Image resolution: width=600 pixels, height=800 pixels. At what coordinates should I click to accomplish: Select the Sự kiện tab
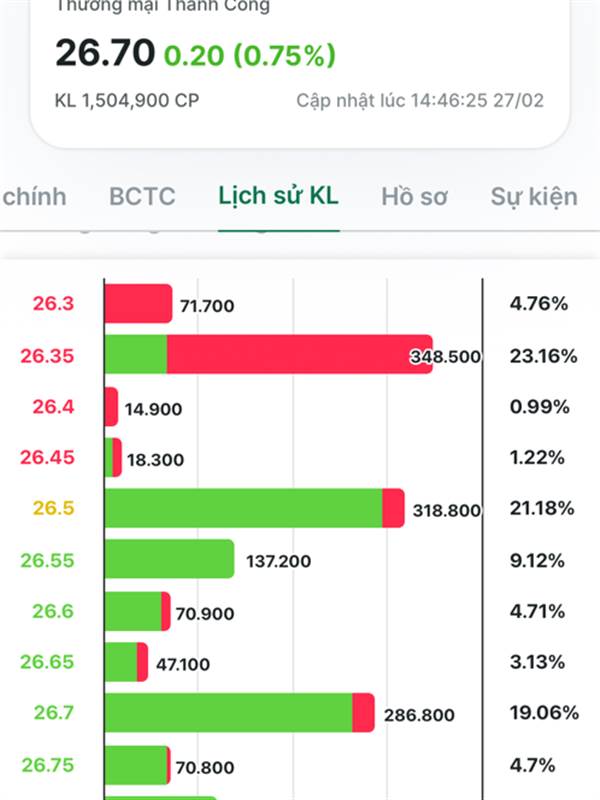pyautogui.click(x=533, y=196)
